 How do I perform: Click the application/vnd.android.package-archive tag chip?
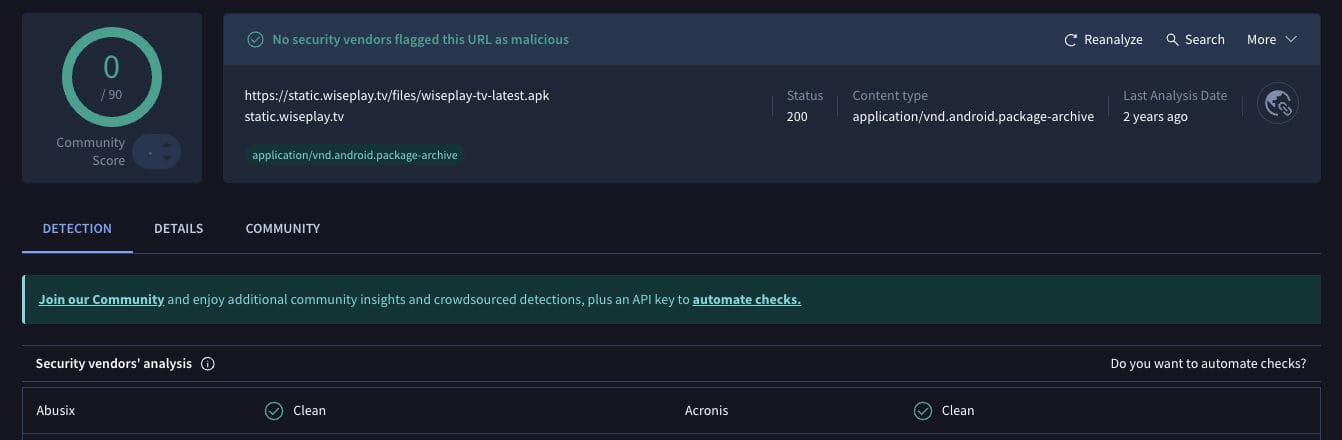click(354, 155)
